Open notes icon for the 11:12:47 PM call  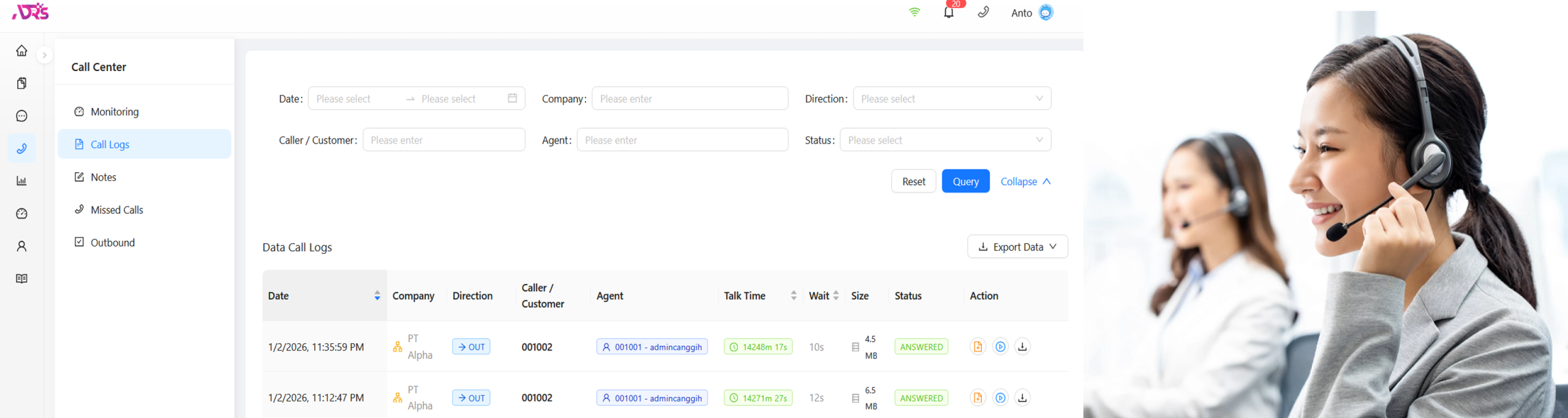978,398
